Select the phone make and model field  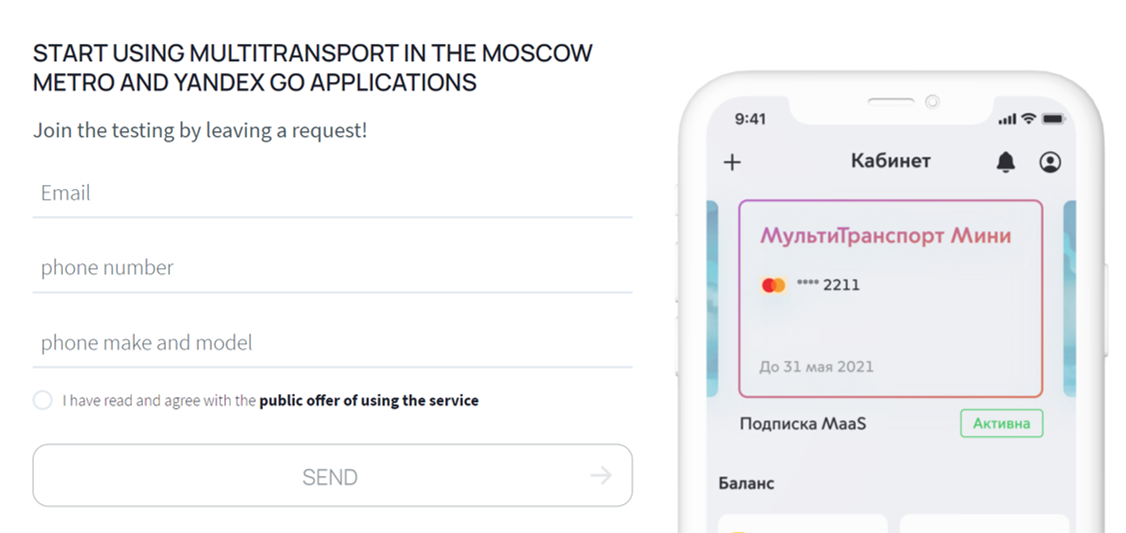coord(332,343)
